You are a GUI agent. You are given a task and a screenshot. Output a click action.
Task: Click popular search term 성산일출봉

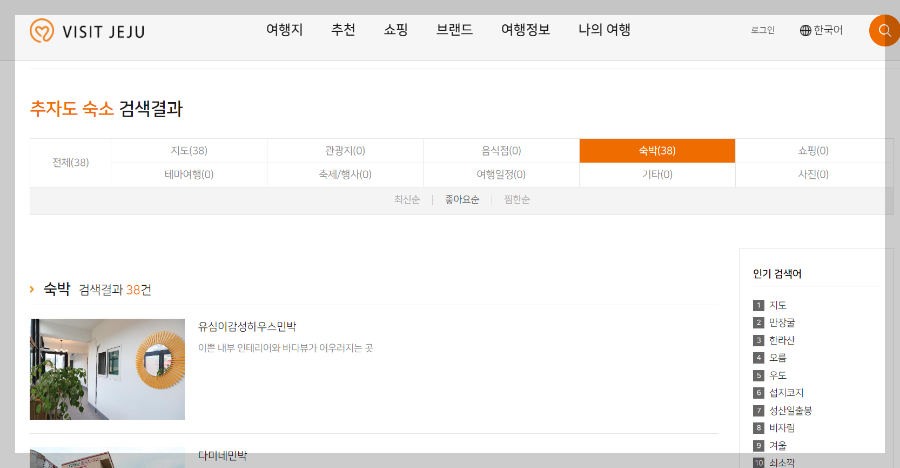[790, 411]
